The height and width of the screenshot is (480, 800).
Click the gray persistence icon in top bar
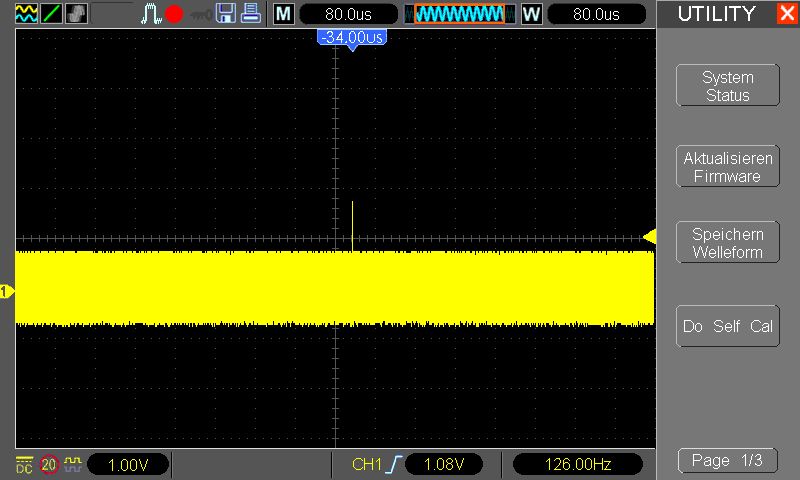pyautogui.click(x=76, y=14)
